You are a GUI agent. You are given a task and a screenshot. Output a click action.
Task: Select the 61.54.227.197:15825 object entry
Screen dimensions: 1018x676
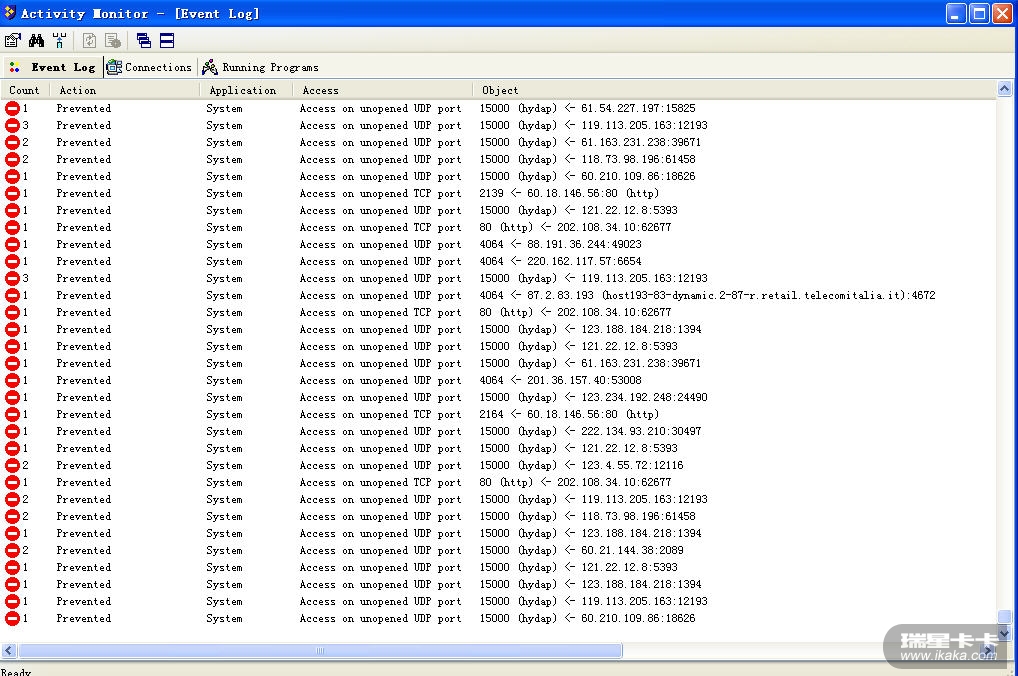tap(588, 108)
